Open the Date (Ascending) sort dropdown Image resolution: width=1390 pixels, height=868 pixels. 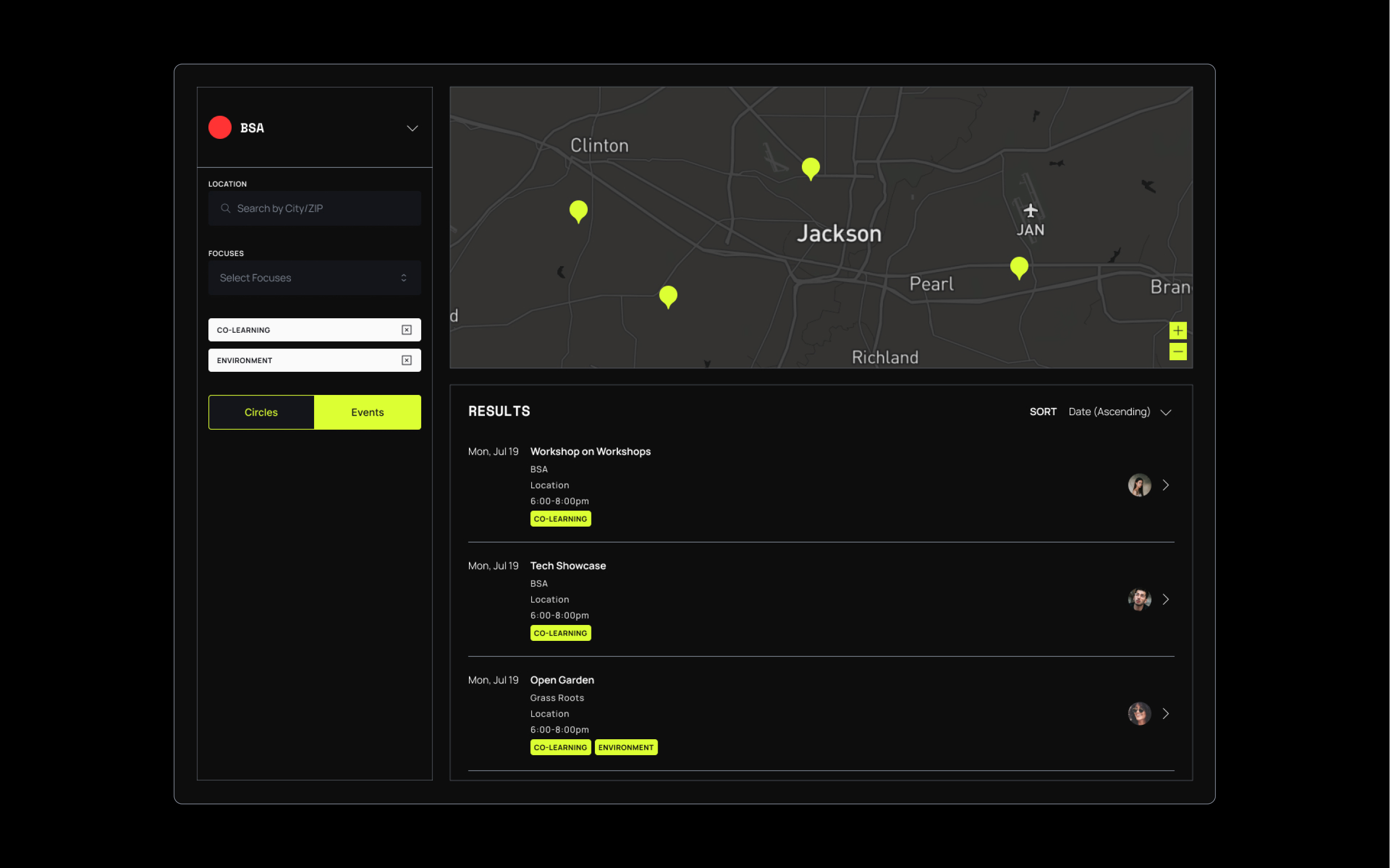pos(1119,412)
